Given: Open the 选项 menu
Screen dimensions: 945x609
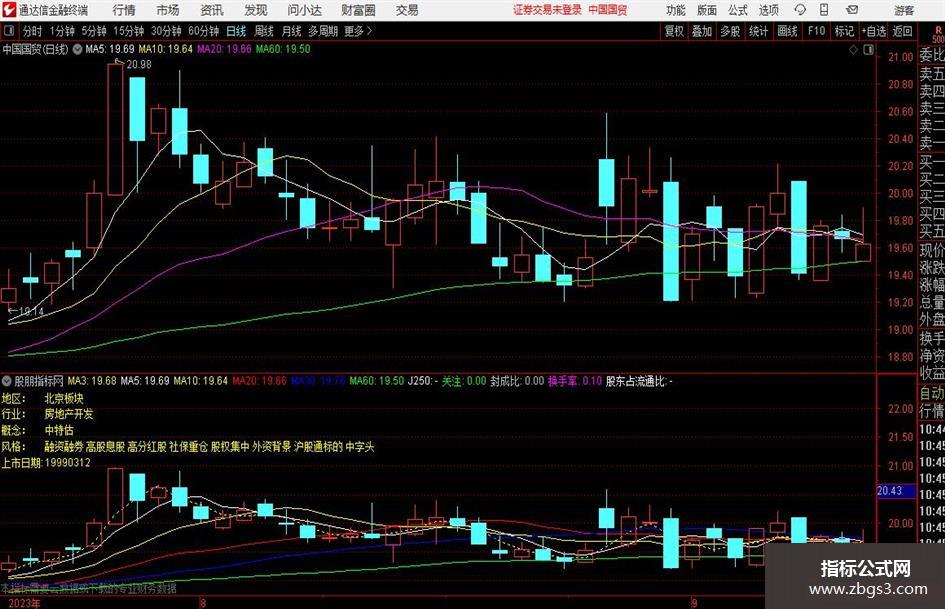Looking at the screenshot, I should 768,10.
